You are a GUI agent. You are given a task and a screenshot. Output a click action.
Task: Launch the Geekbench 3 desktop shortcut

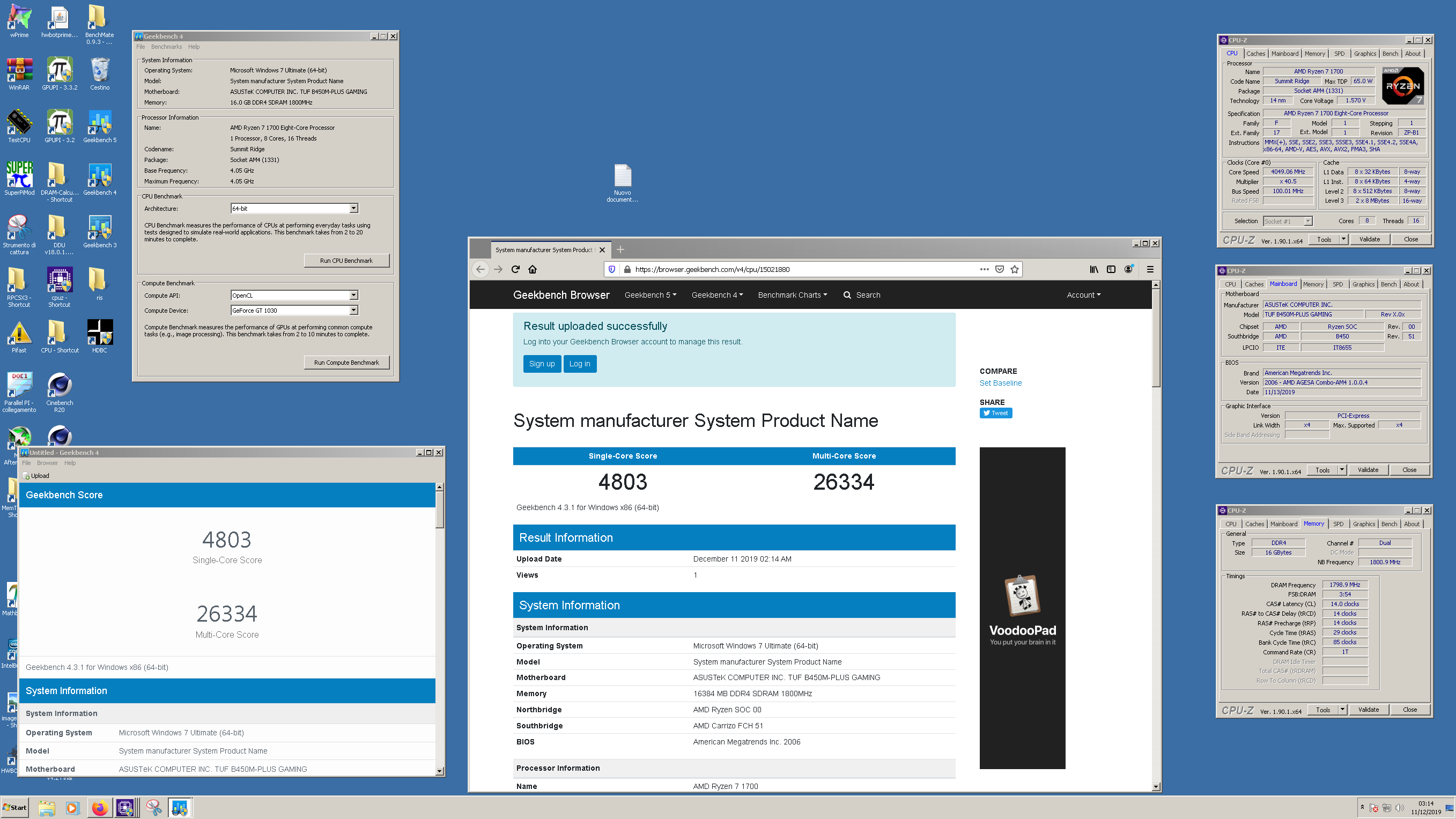coord(99,231)
